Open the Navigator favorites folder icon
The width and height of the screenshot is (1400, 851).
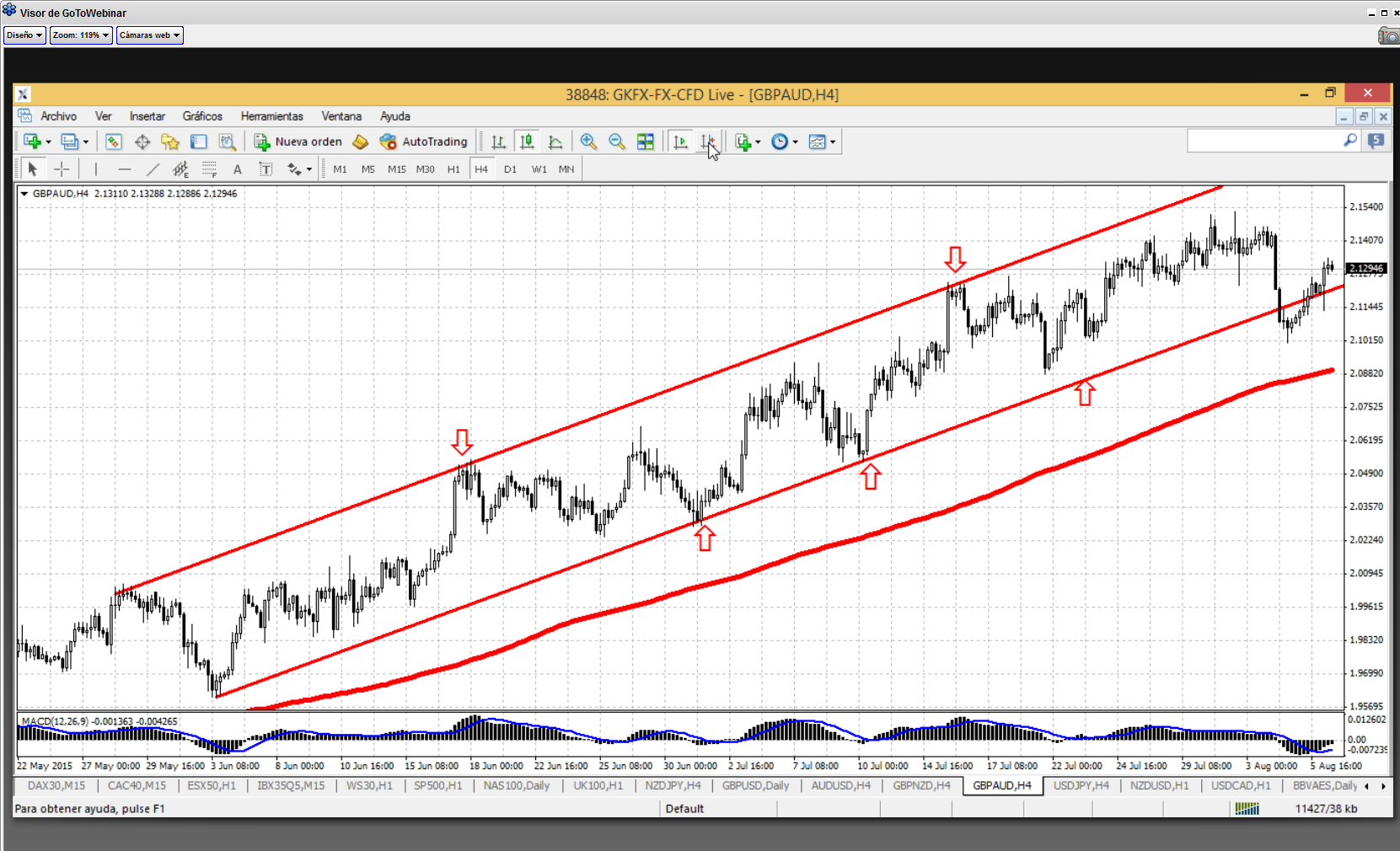tap(170, 142)
